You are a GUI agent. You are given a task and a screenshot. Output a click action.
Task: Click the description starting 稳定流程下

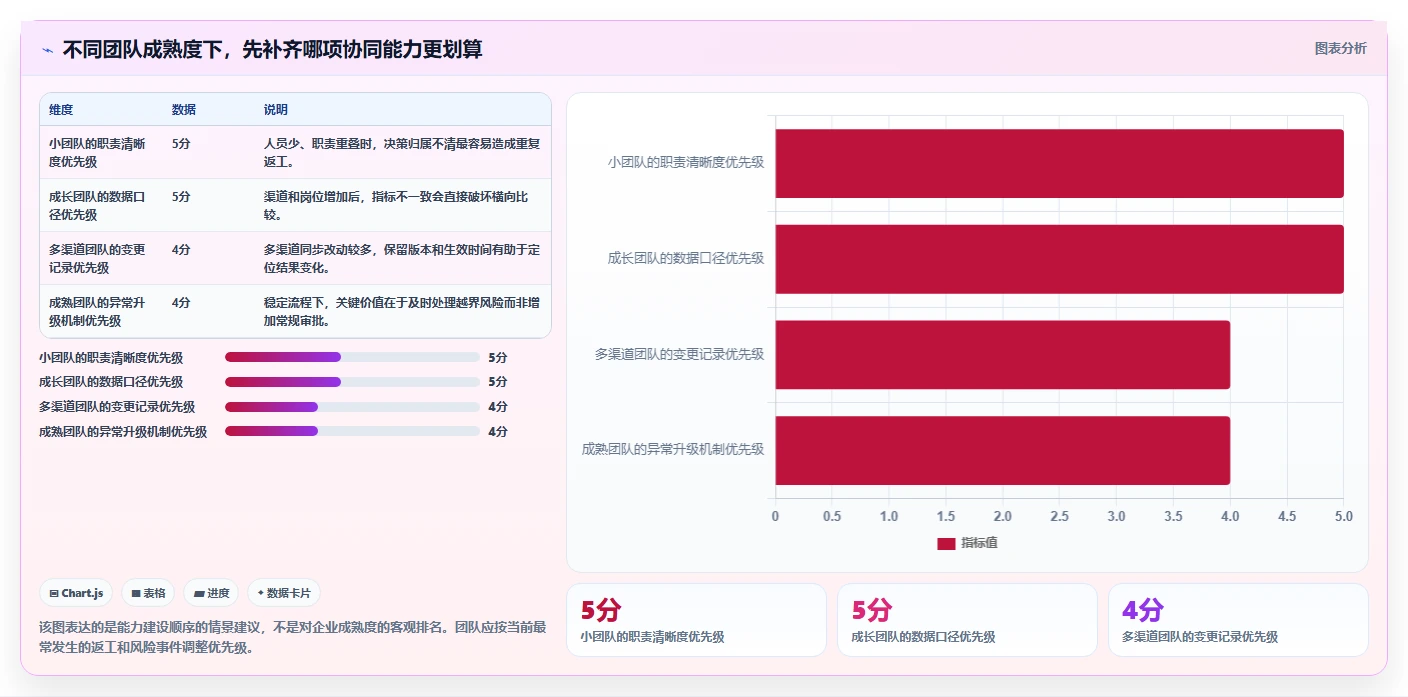(402, 311)
